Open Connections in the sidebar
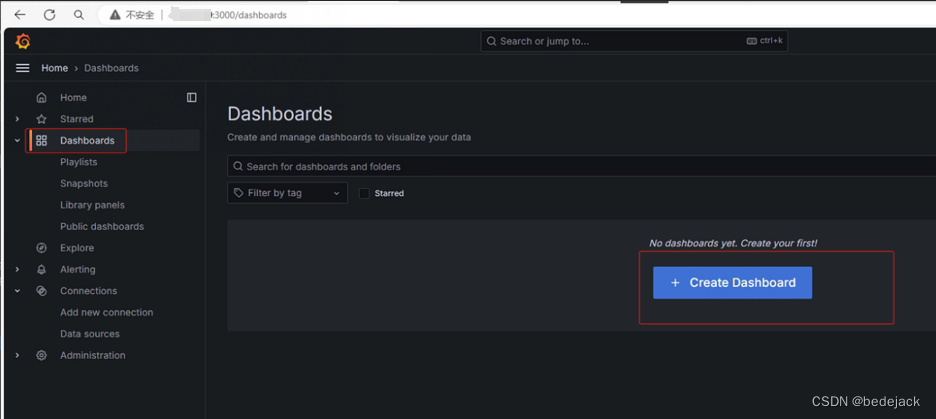The height and width of the screenshot is (419, 936). (x=88, y=291)
